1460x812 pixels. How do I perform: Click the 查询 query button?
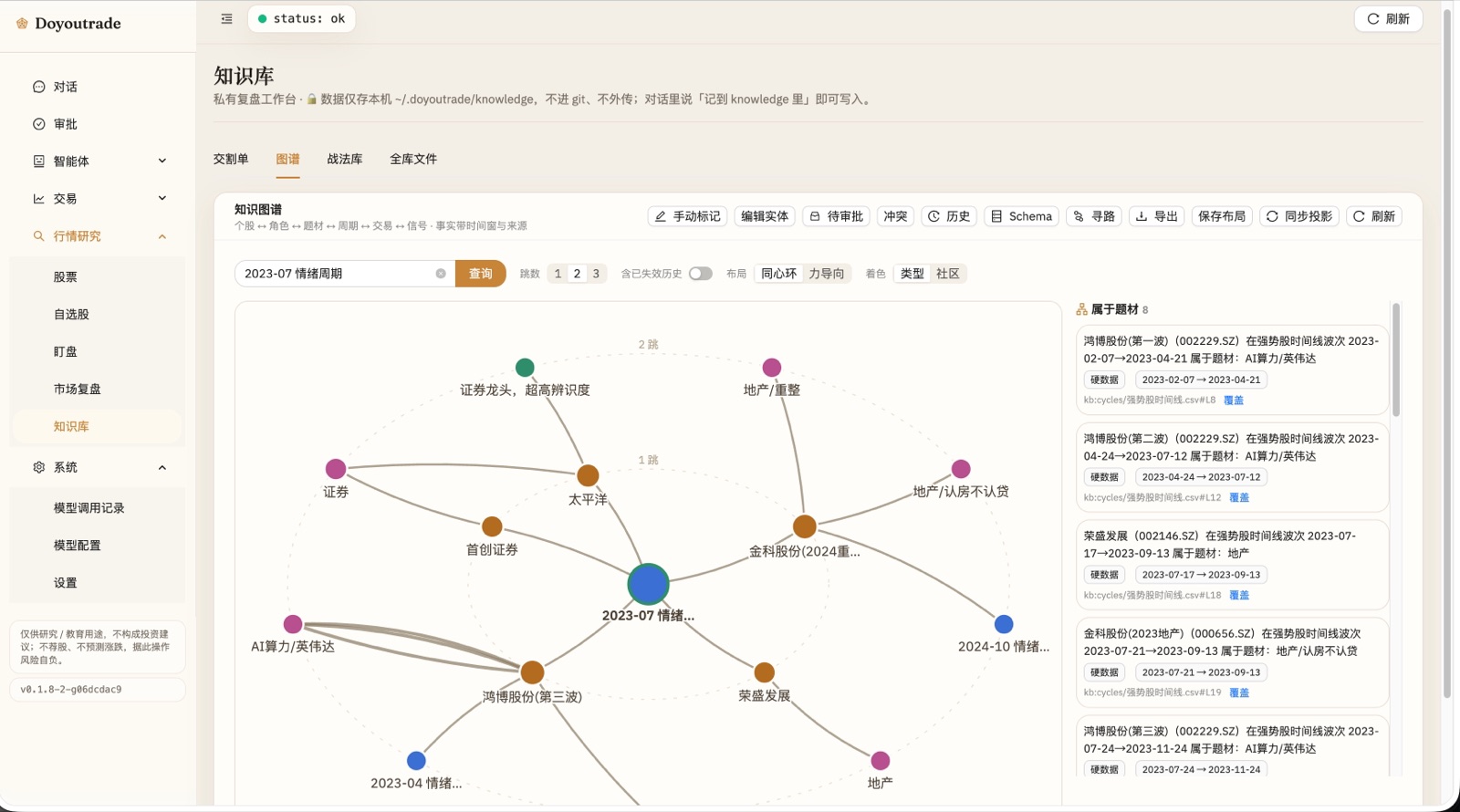pos(481,274)
